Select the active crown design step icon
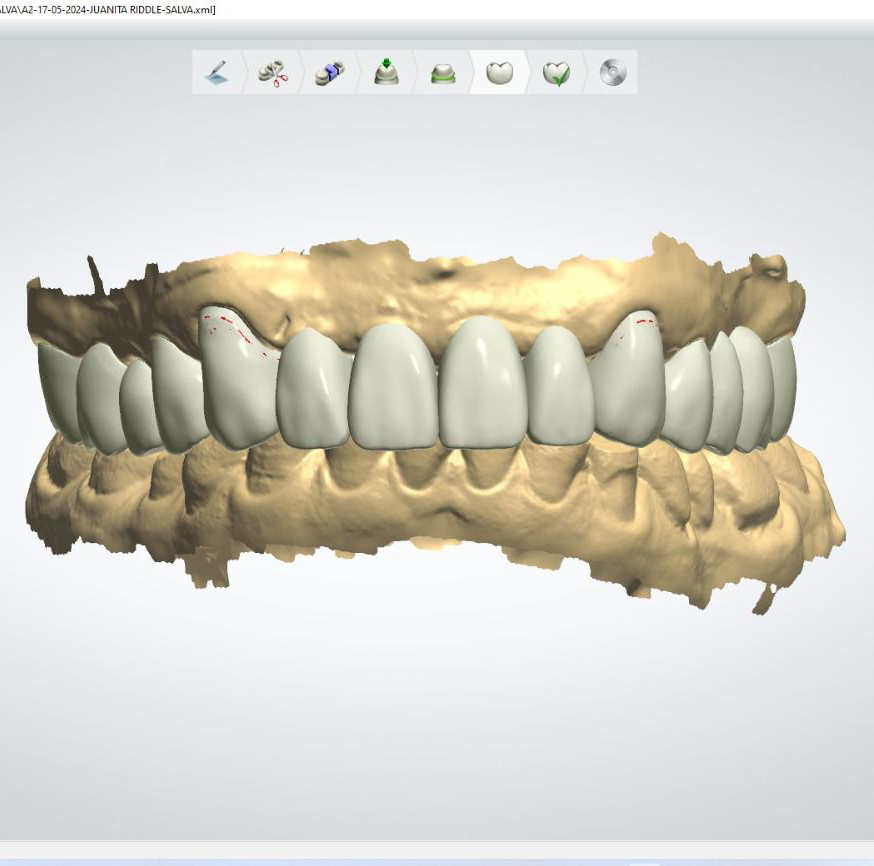 point(499,73)
